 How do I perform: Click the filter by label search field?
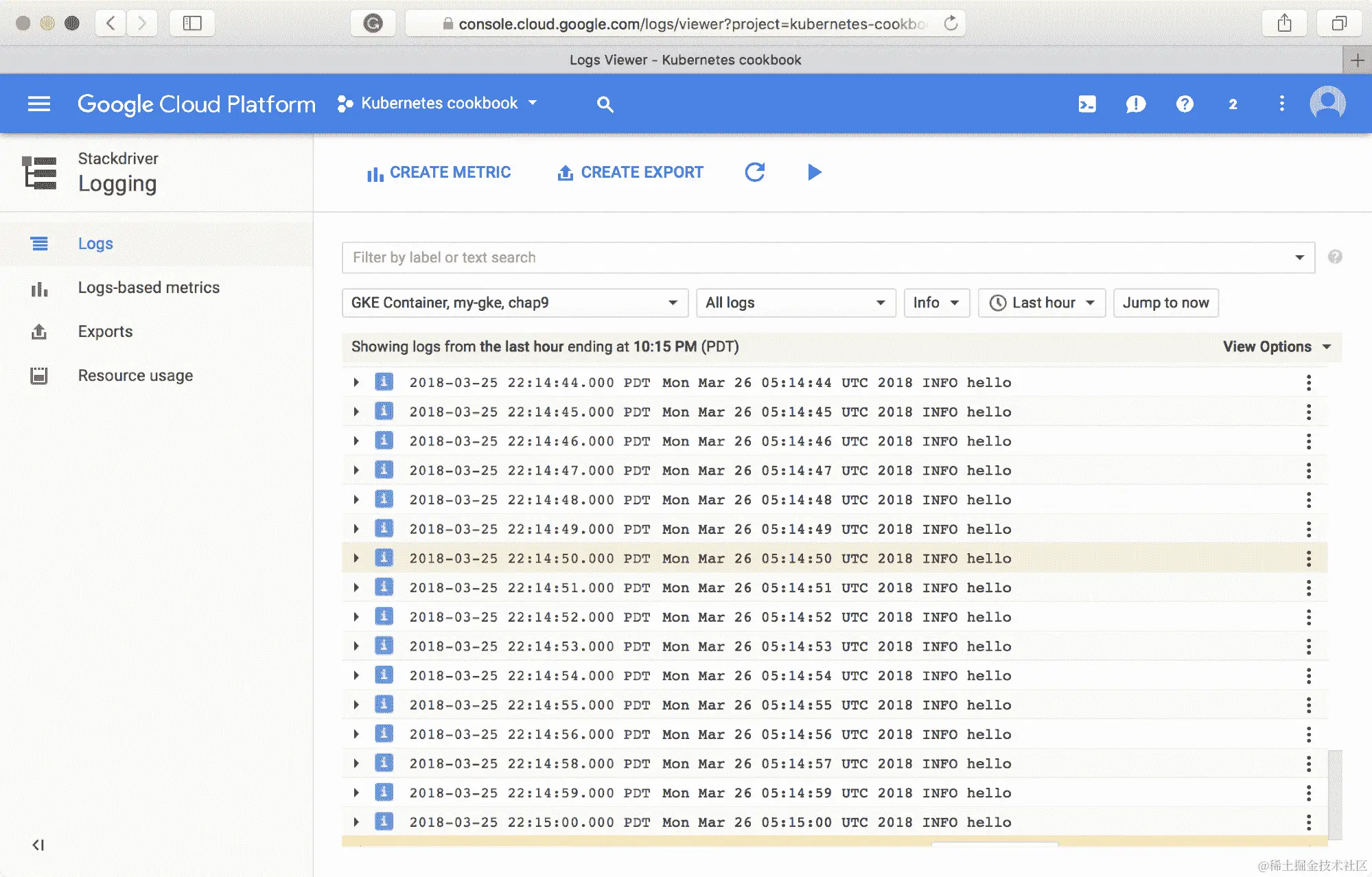817,257
